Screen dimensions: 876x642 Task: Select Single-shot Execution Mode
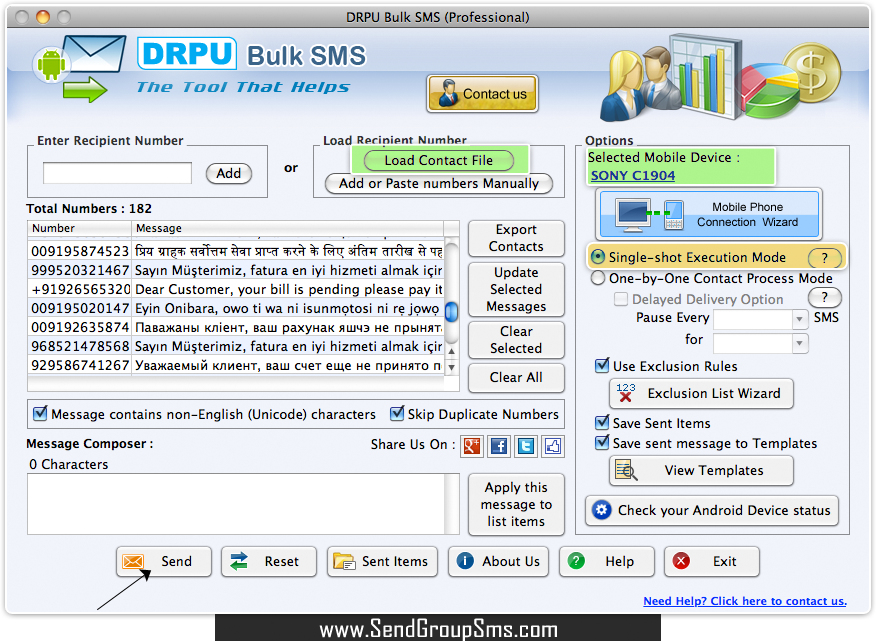tap(598, 257)
